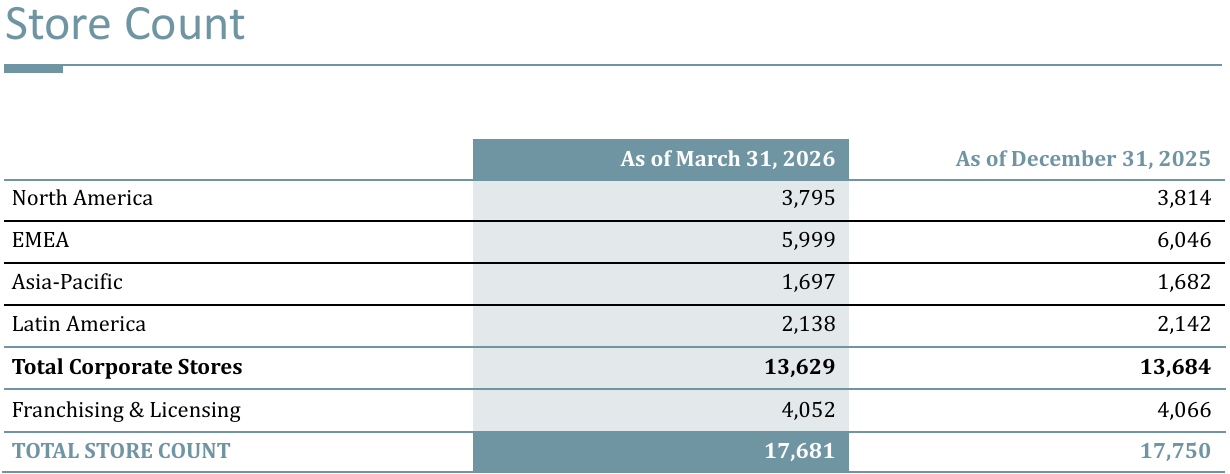Select the As of December 31, 2025 header
The height and width of the screenshot is (474, 1230).
click(1083, 159)
